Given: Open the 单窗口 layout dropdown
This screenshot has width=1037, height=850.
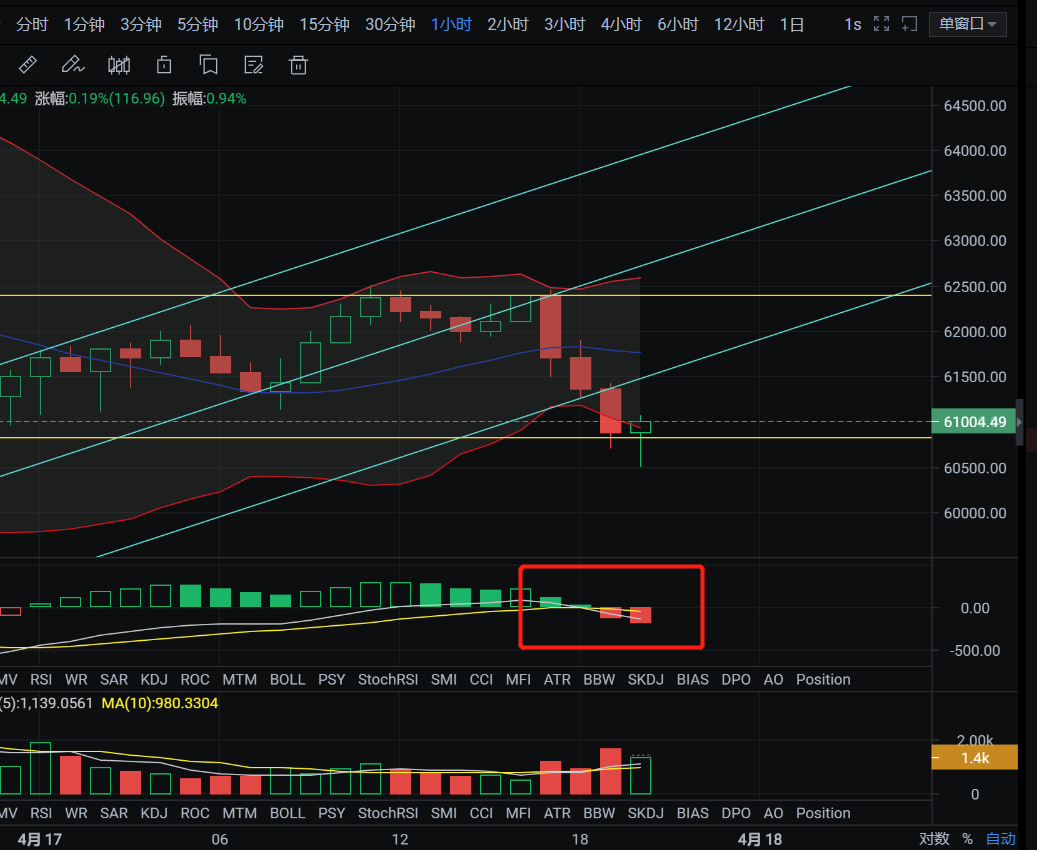Looking at the screenshot, I should coord(968,24).
